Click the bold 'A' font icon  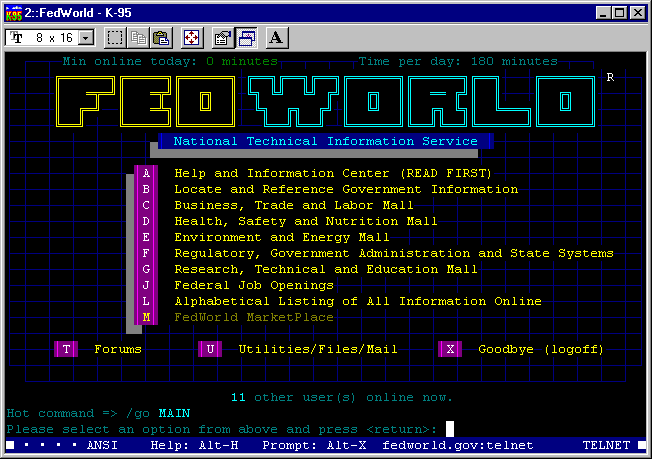point(277,38)
